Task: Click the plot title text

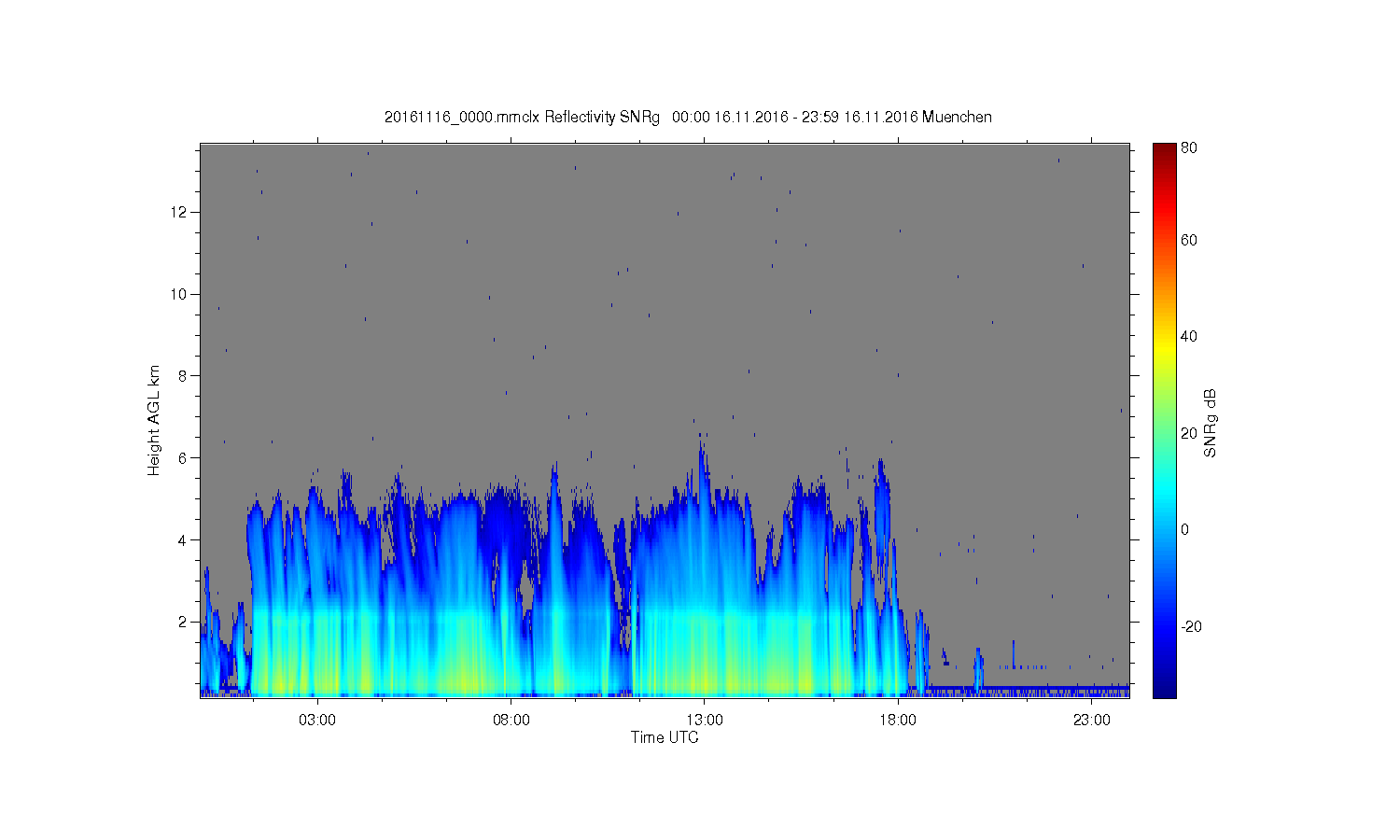Action: pyautogui.click(x=688, y=117)
